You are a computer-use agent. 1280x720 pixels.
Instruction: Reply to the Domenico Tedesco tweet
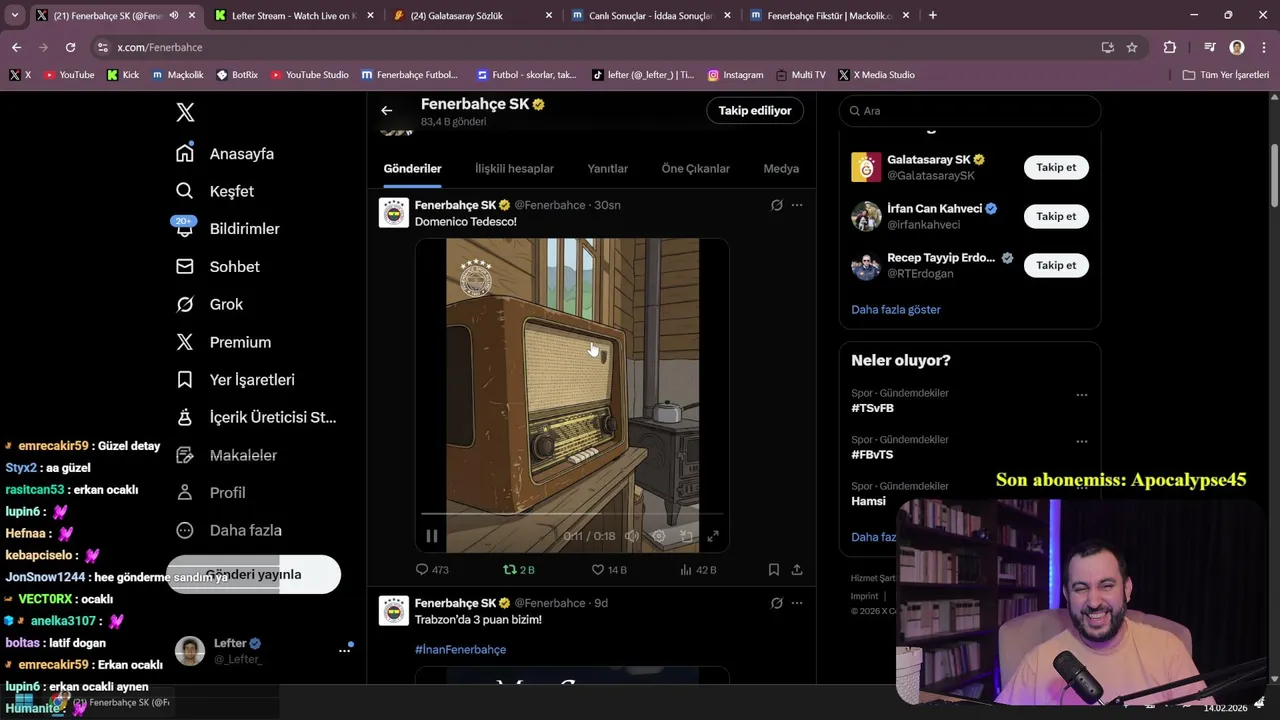(x=432, y=570)
